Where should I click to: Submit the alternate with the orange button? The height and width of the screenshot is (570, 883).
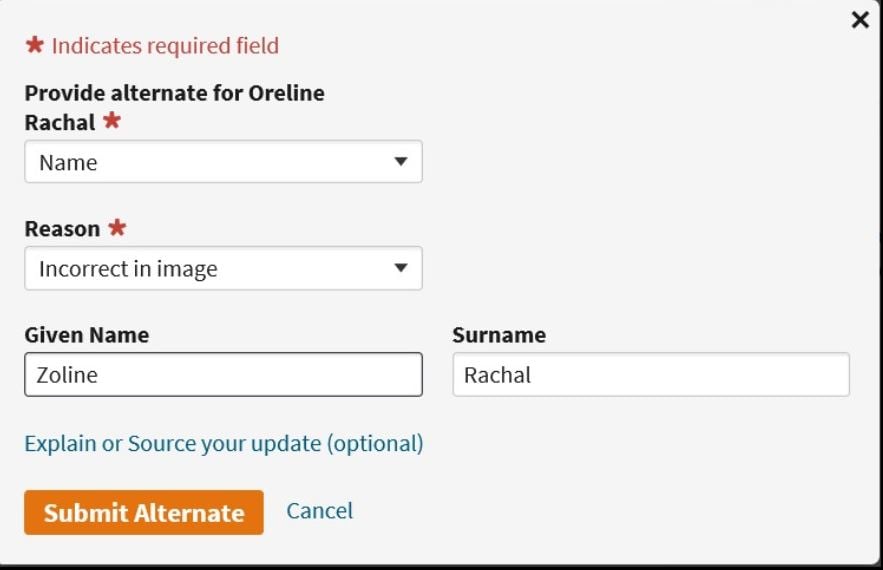(144, 512)
